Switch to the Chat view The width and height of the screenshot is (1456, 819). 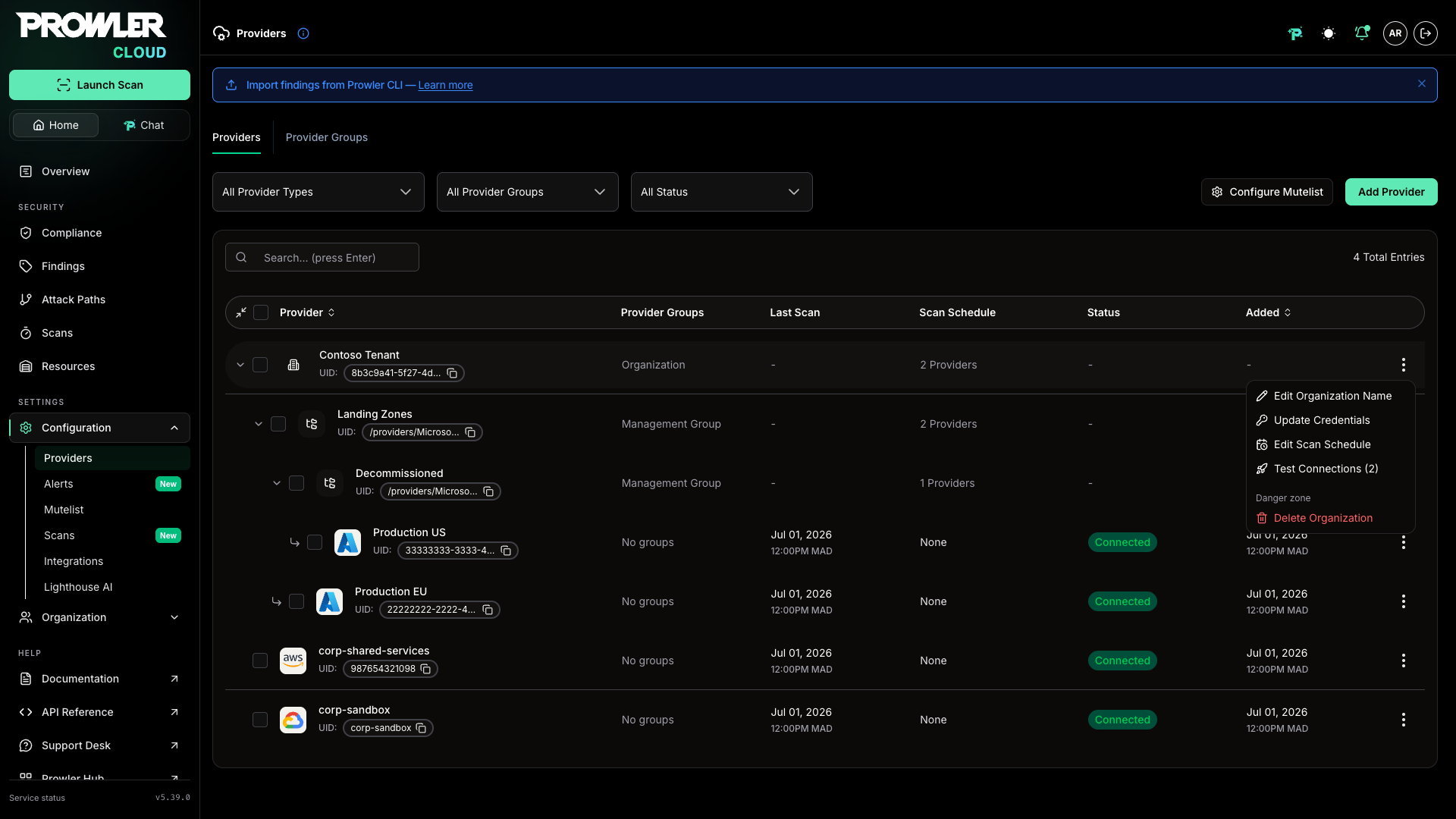pos(143,125)
